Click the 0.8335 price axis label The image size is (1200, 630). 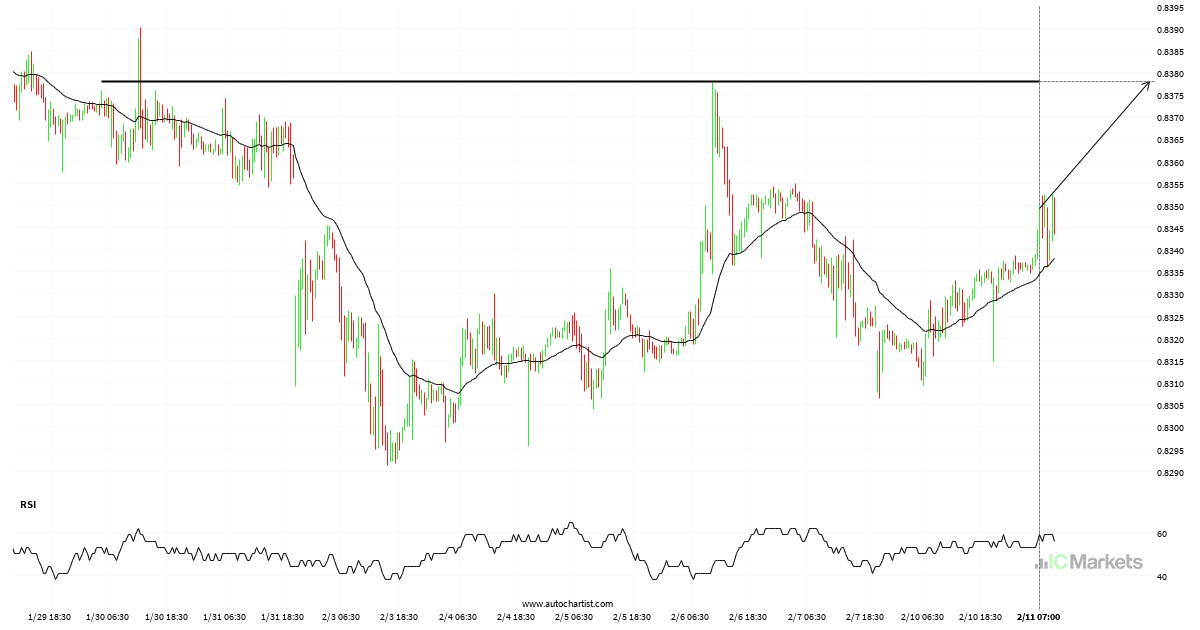click(1170, 273)
